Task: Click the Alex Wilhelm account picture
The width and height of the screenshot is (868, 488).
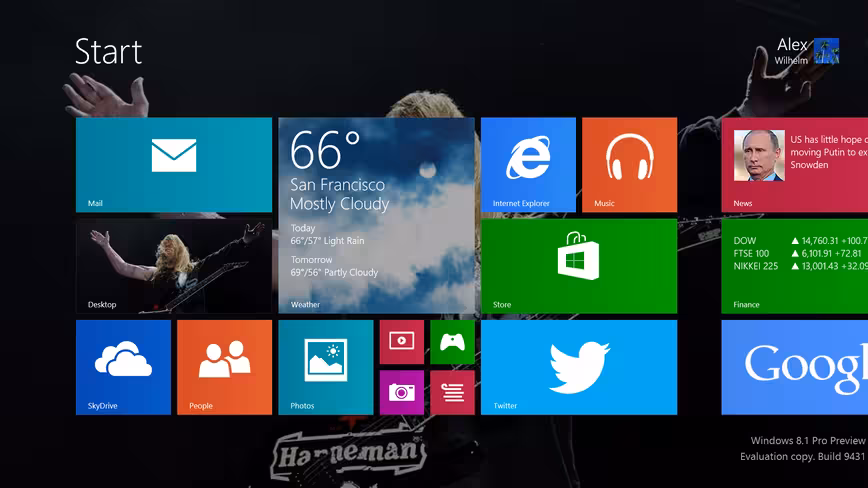Action: [826, 51]
